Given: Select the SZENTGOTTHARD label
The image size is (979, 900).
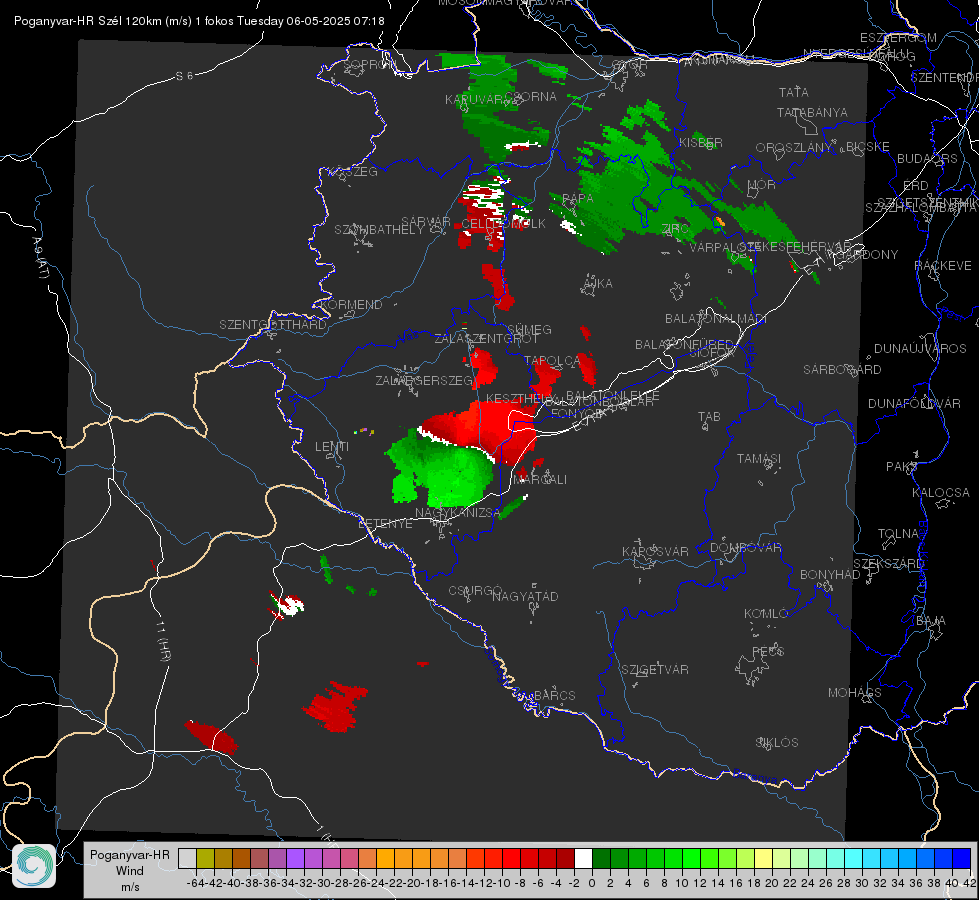Looking at the screenshot, I should pos(273,325).
